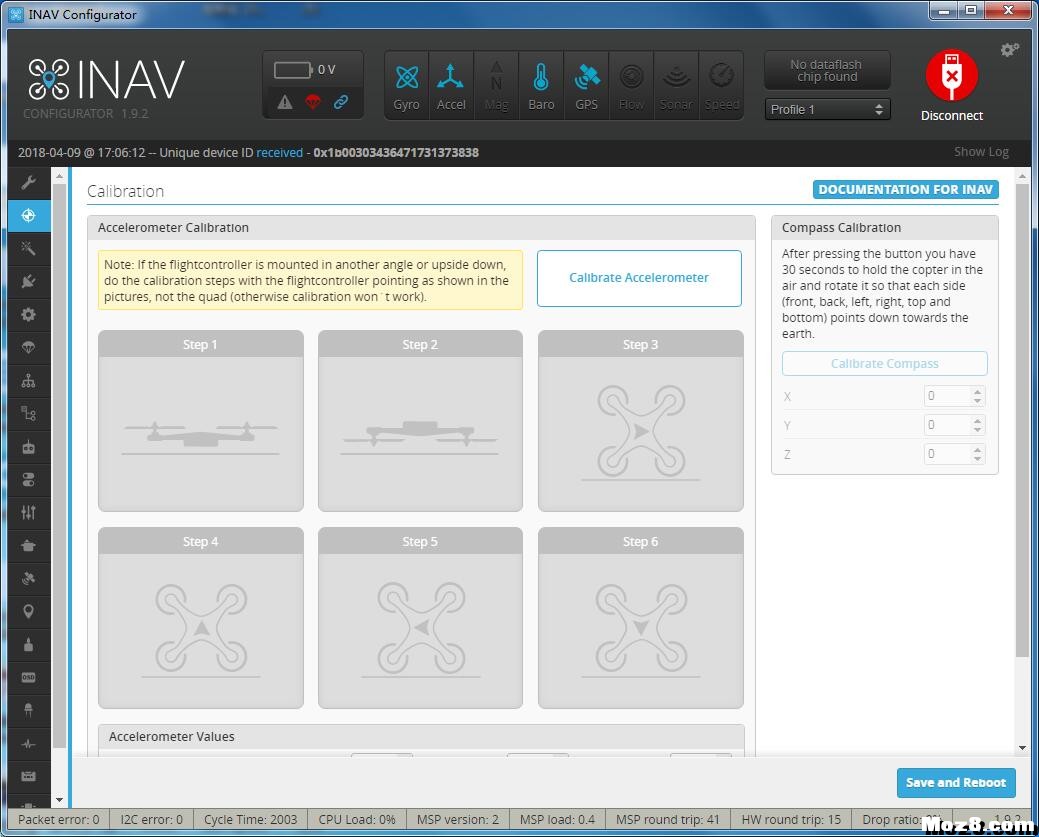1039x837 pixels.
Task: Click the Packet error: 0 status entry
Action: tap(58, 819)
